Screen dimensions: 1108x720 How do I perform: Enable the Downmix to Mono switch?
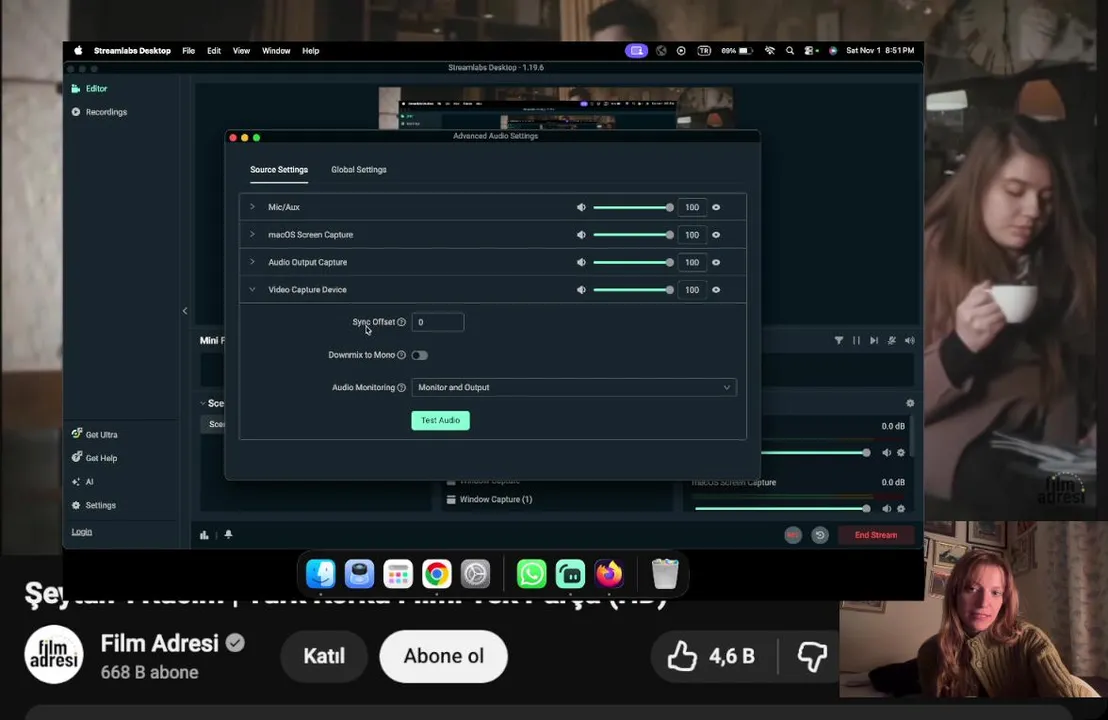pos(420,355)
